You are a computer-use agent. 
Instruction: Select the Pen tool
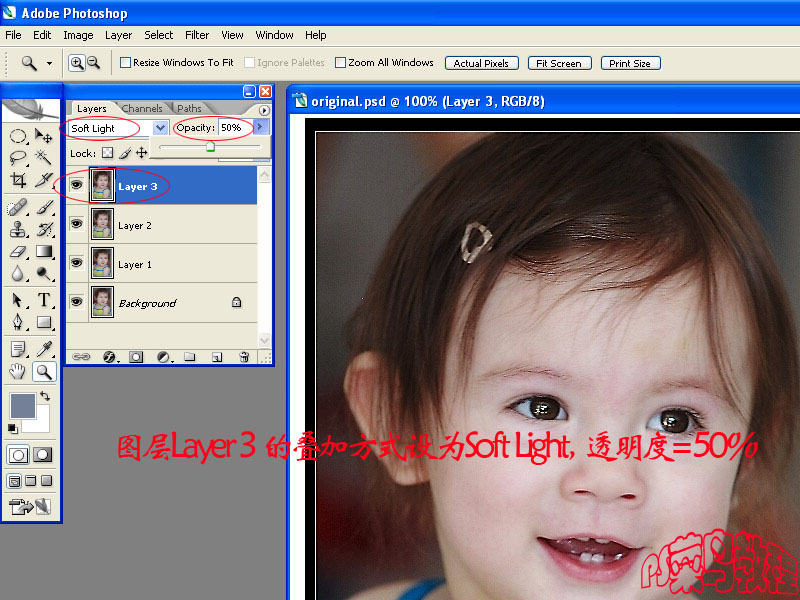click(x=18, y=322)
